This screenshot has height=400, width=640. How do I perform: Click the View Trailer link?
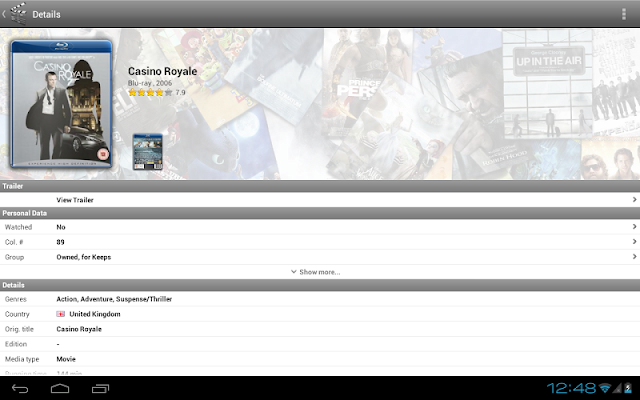tap(75, 200)
